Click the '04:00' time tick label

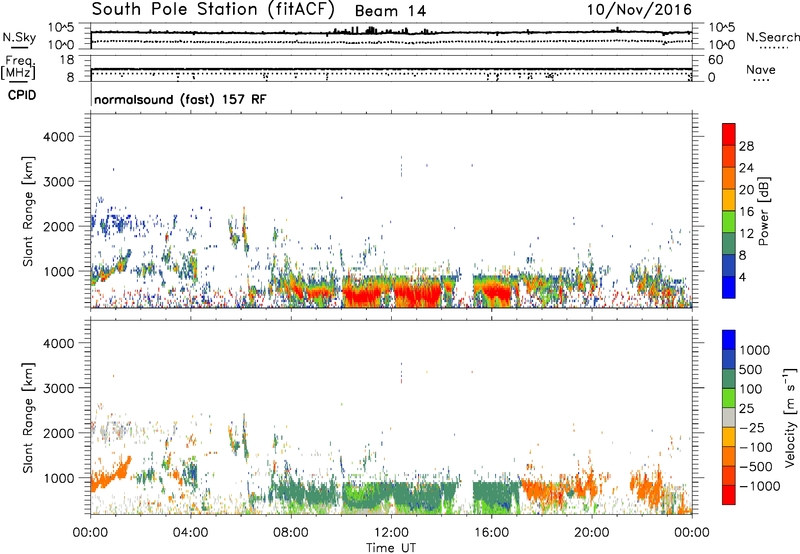(190, 533)
